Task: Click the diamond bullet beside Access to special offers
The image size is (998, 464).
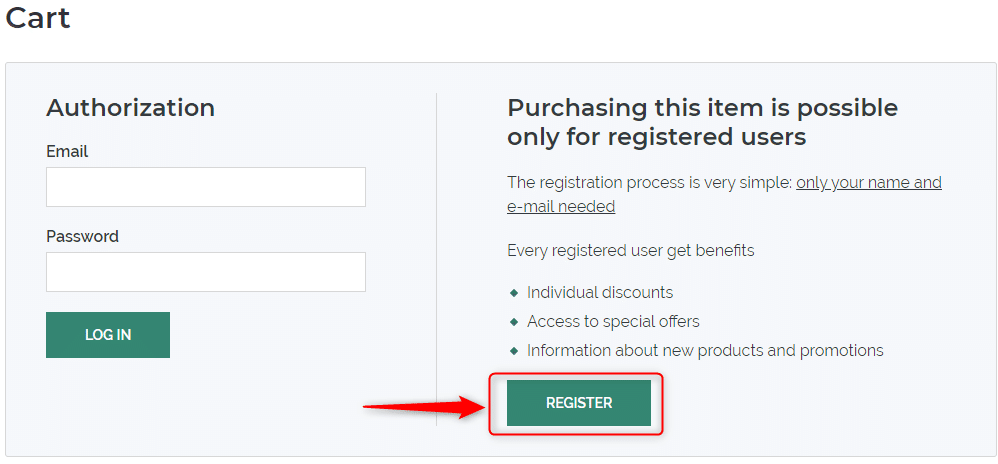Action: [x=514, y=322]
